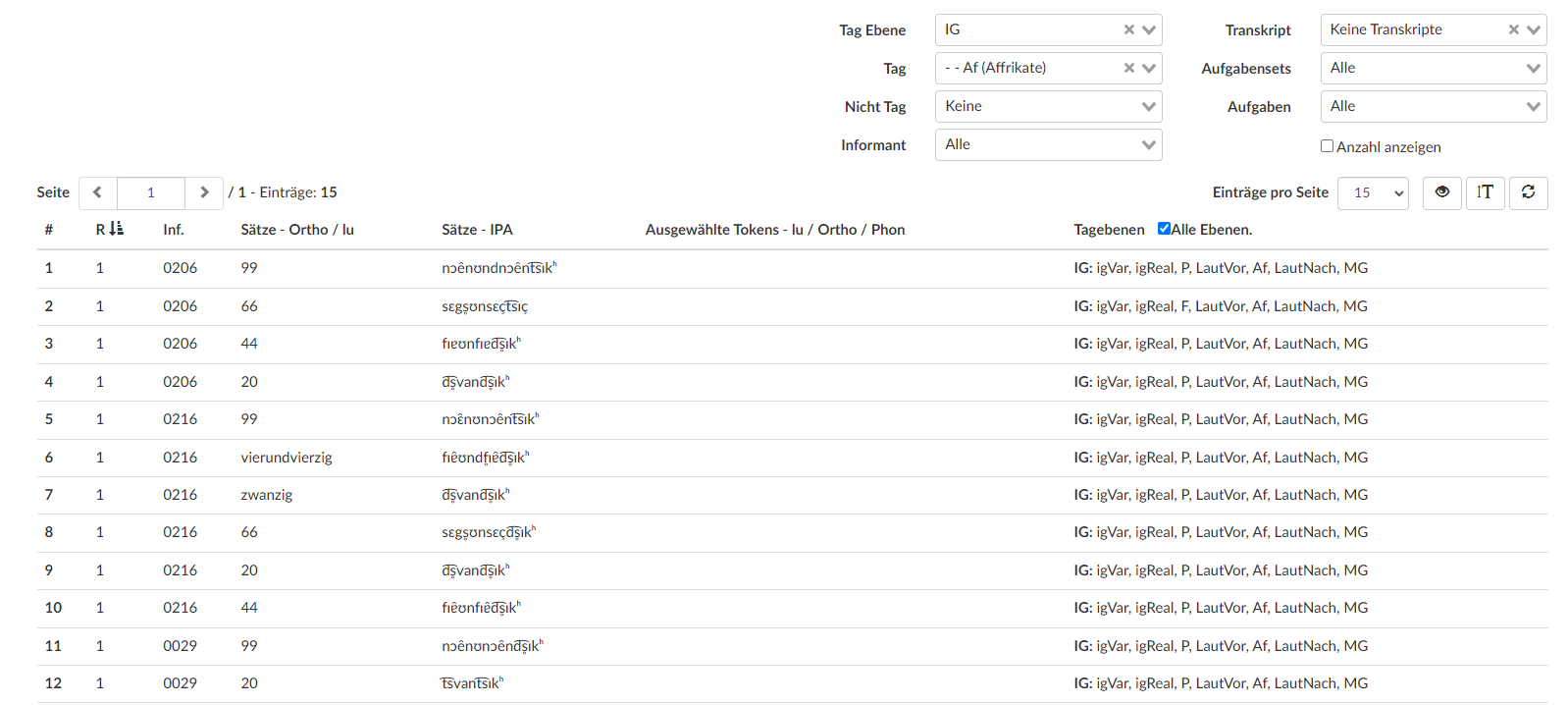Image resolution: width=1568 pixels, height=705 pixels.
Task: Refresh the entries list
Action: (1529, 192)
